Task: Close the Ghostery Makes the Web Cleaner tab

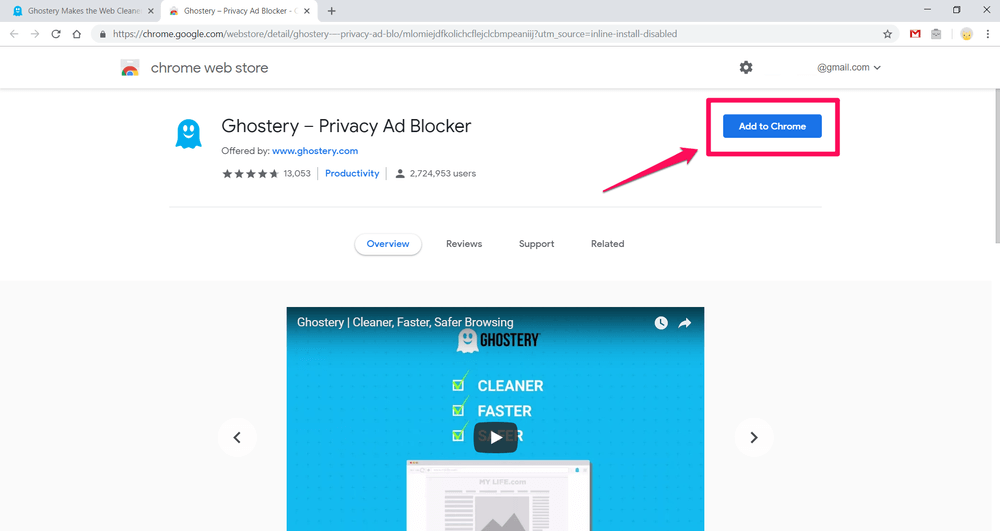Action: pyautogui.click(x=151, y=11)
